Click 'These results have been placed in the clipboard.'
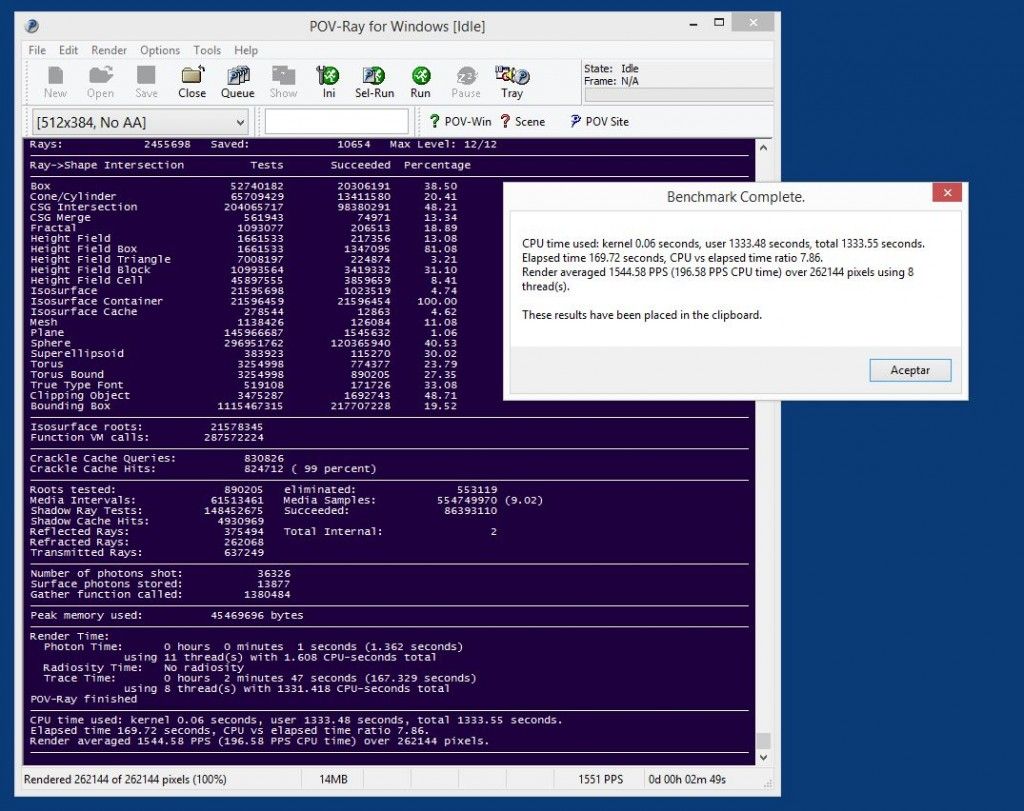The height and width of the screenshot is (811, 1024). tap(642, 315)
